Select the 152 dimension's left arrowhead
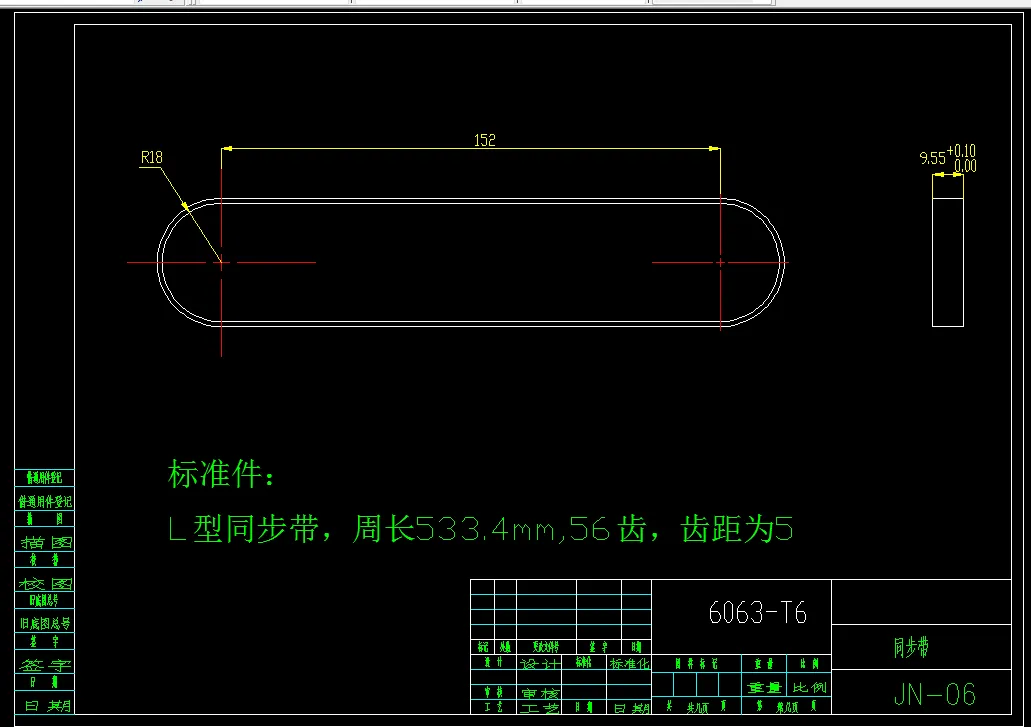 pyautogui.click(x=227, y=149)
